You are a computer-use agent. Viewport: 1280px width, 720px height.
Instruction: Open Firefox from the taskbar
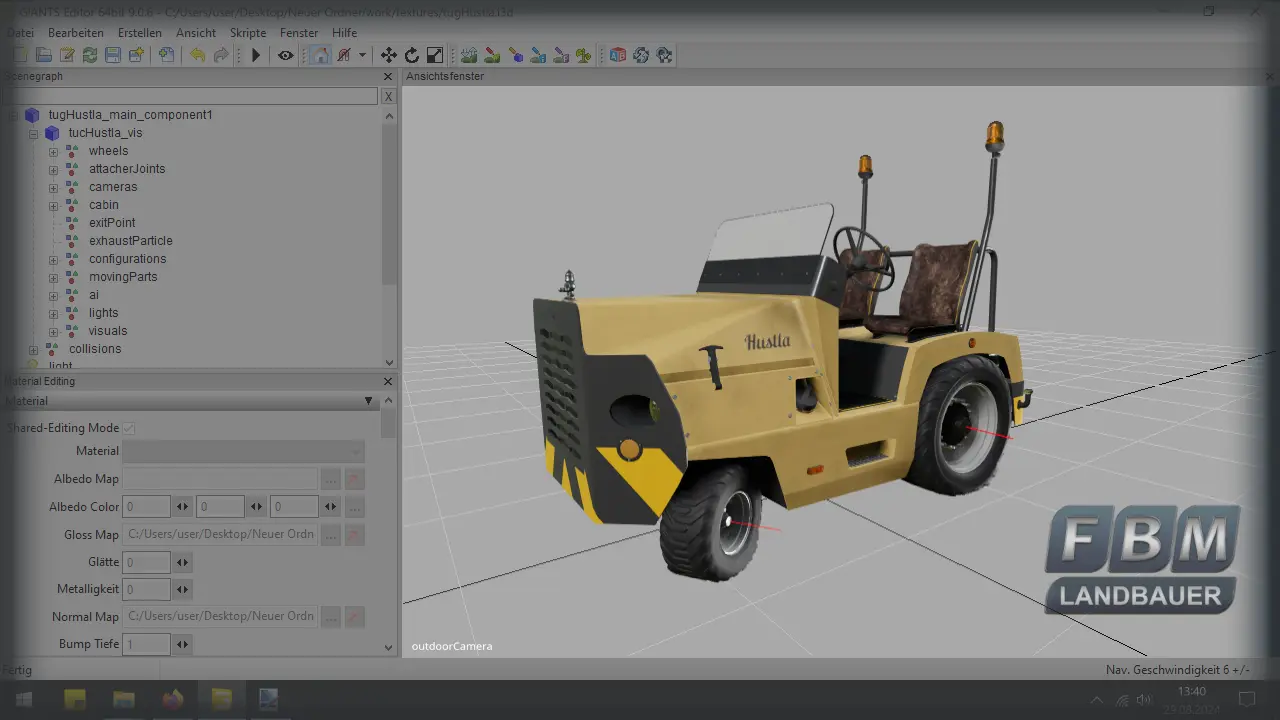172,699
